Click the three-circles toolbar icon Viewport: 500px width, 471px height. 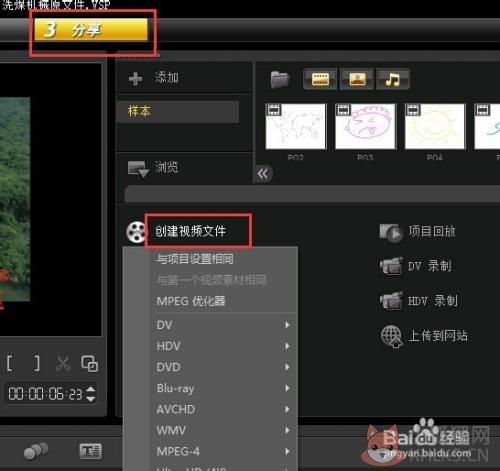click(36, 451)
